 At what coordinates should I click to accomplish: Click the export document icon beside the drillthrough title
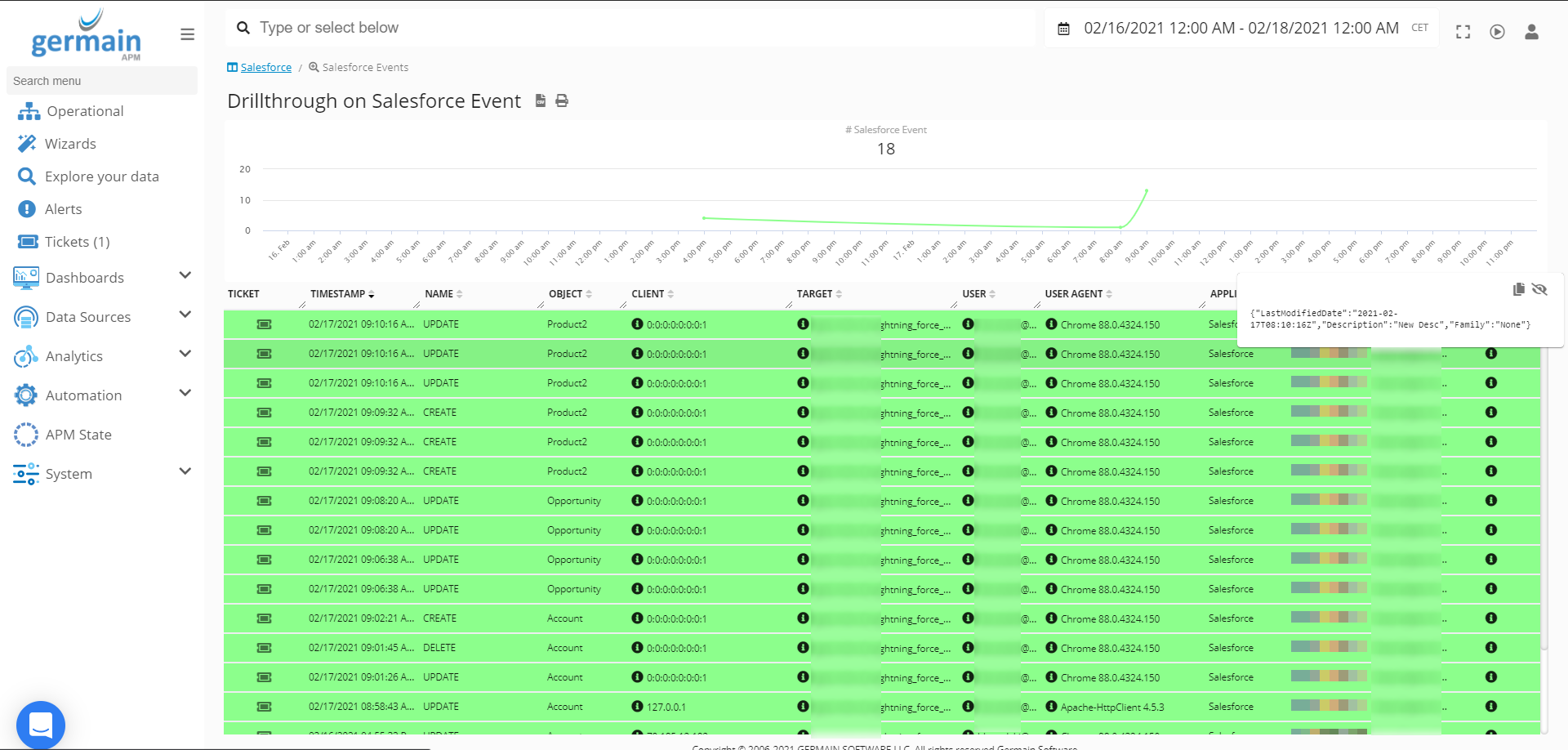tap(540, 100)
